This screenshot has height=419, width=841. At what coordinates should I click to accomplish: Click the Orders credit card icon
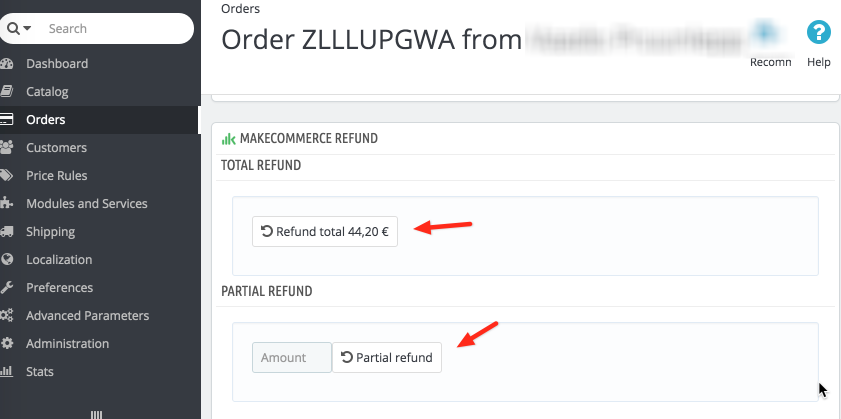[x=6, y=120]
